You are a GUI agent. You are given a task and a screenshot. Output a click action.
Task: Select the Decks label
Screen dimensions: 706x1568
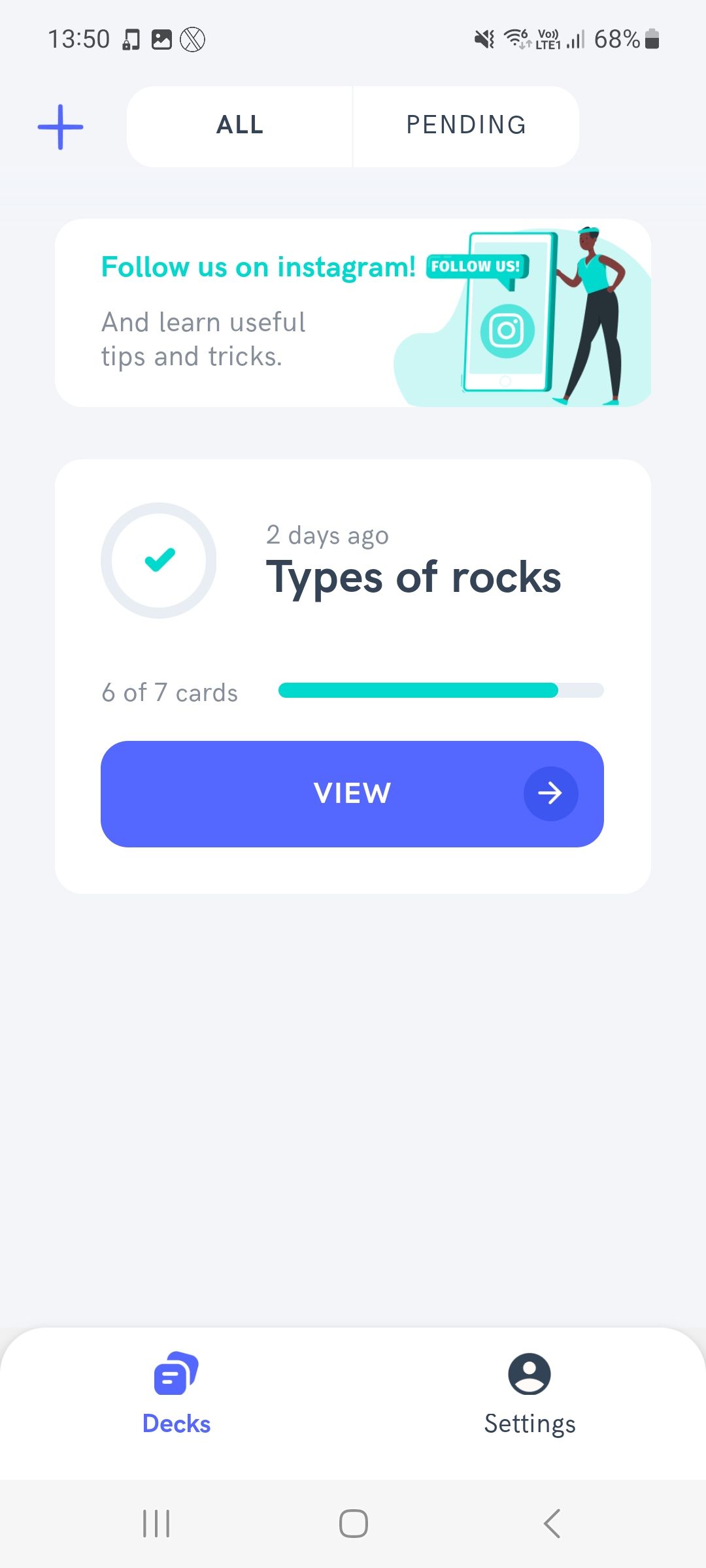(x=176, y=1424)
